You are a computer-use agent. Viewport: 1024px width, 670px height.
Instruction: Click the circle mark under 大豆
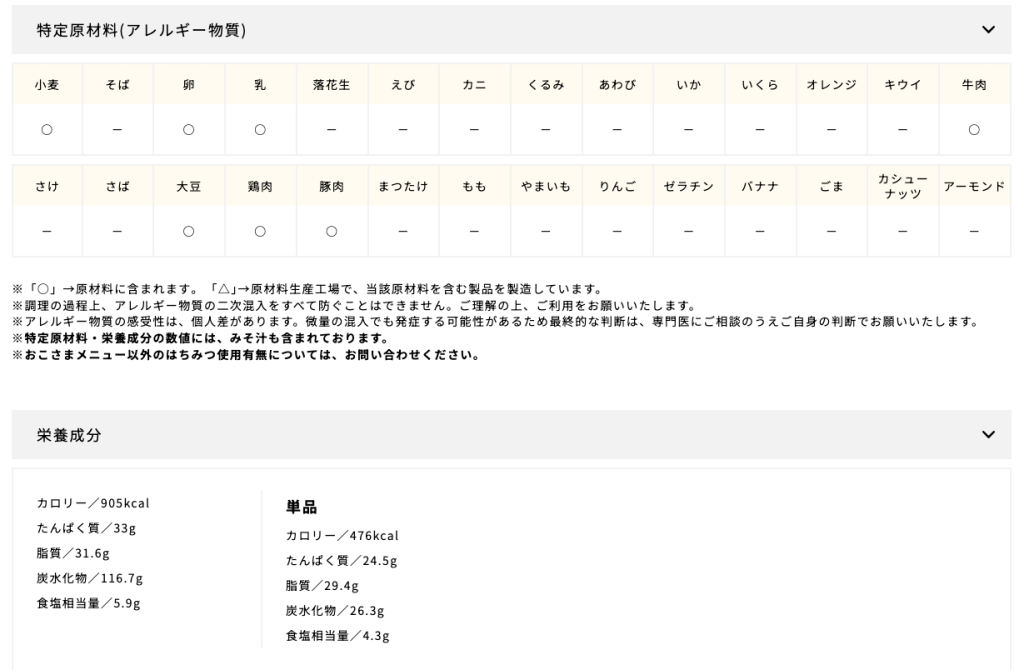(x=188, y=231)
